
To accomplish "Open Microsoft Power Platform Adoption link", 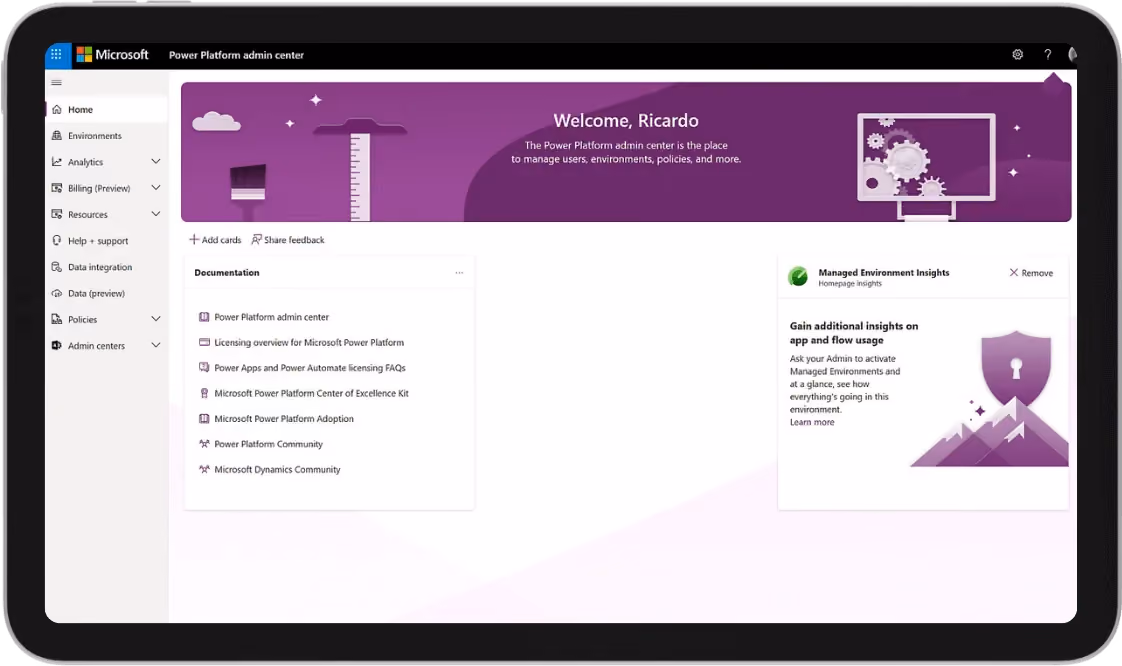I will coord(284,418).
